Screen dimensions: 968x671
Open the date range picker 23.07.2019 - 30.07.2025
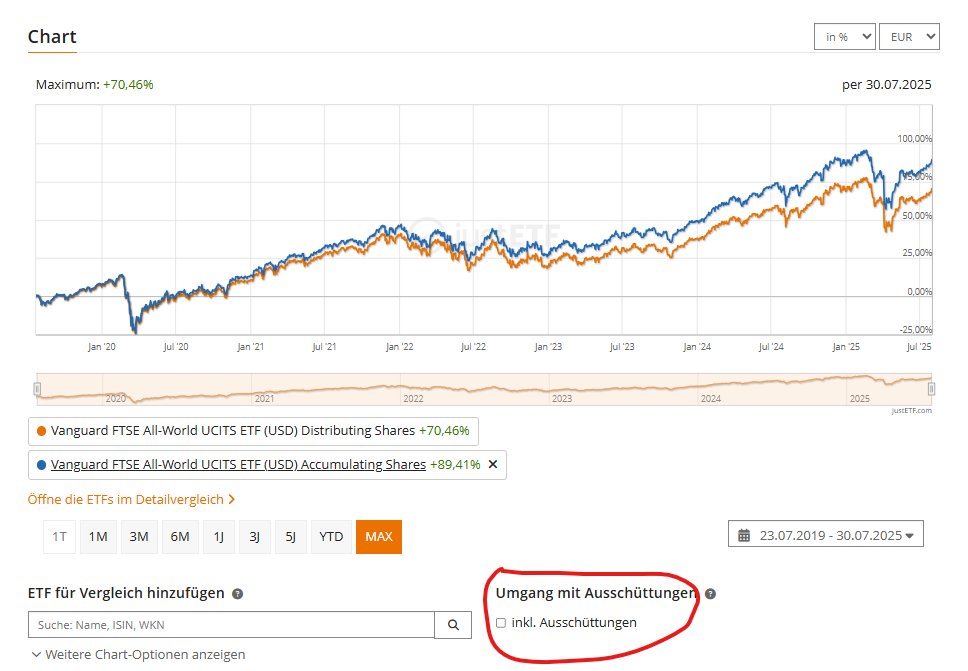pos(826,535)
